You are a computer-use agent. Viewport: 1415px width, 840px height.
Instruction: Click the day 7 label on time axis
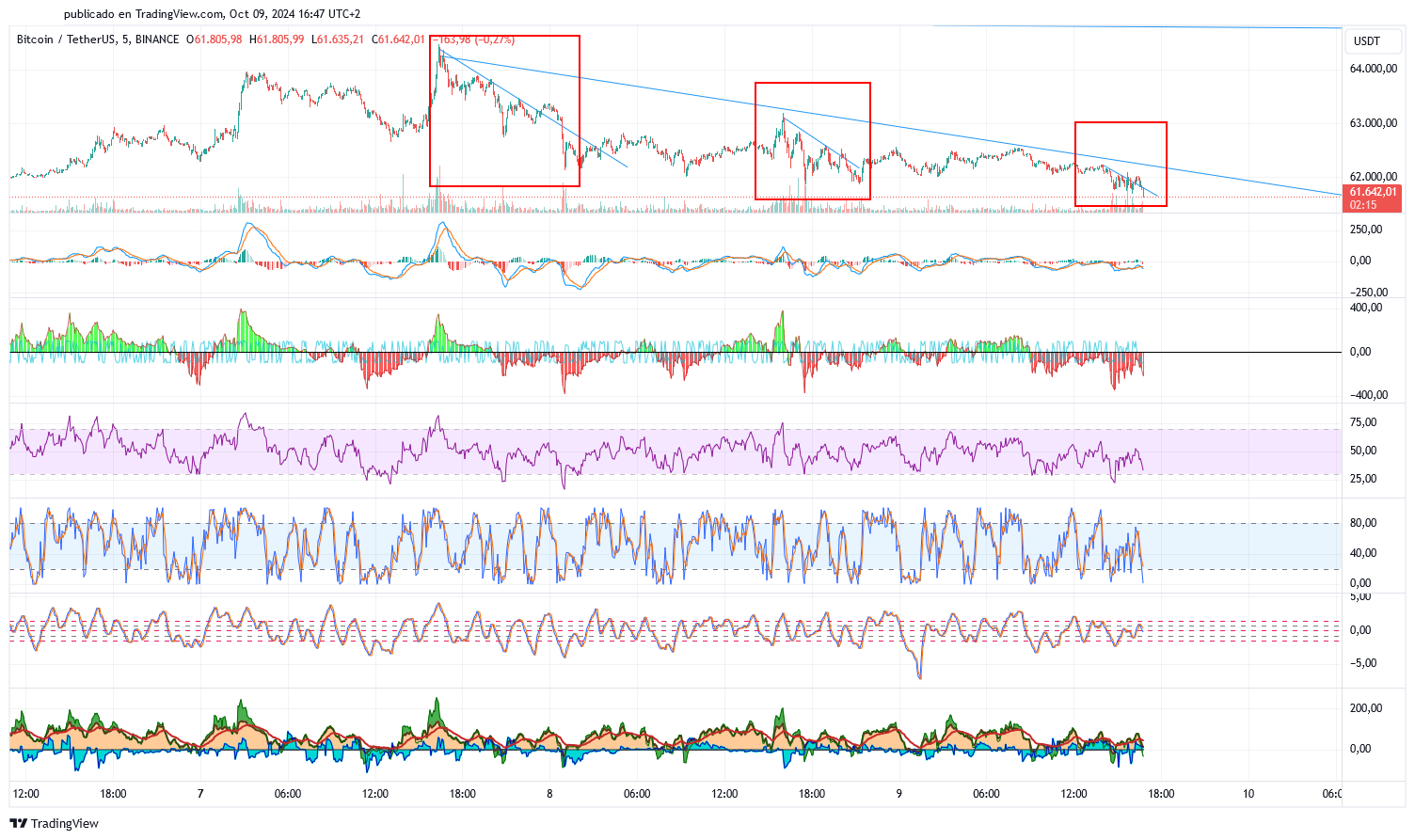click(x=200, y=794)
